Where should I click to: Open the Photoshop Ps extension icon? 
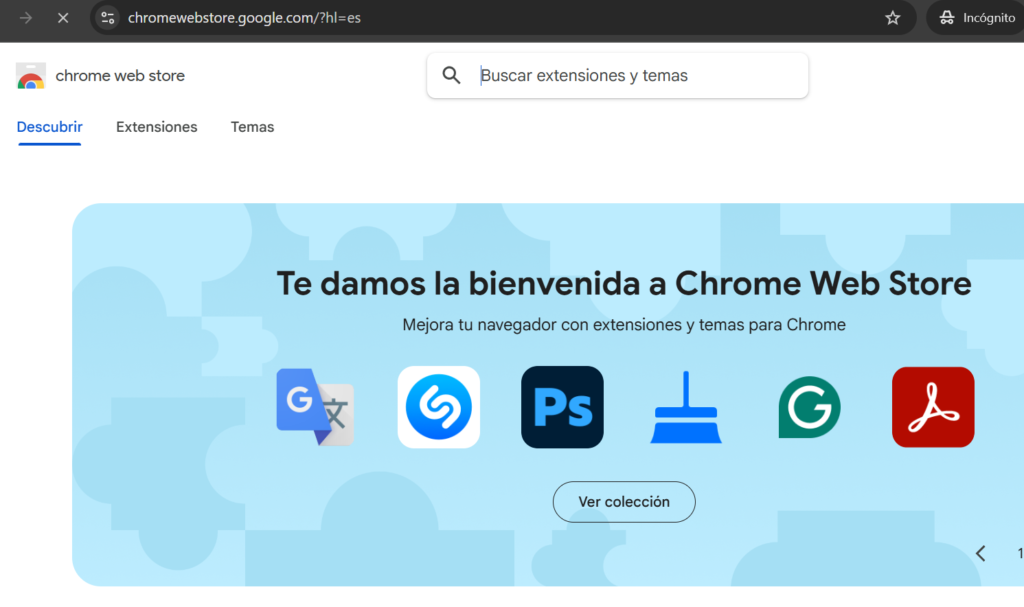coord(562,407)
